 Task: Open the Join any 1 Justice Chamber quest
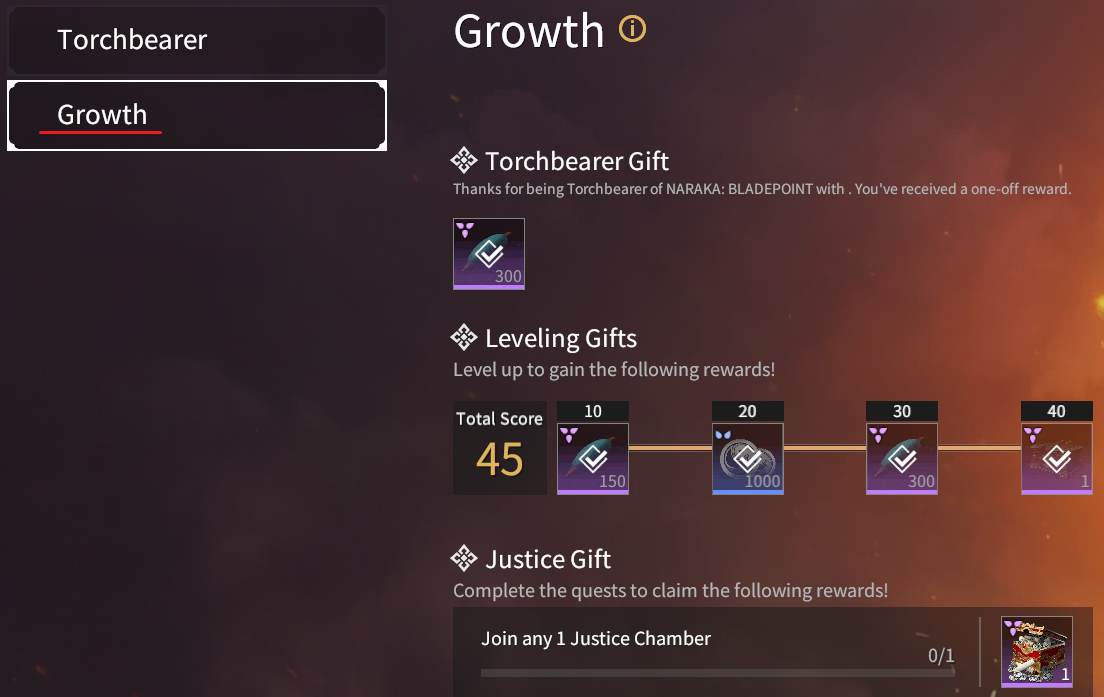596,639
